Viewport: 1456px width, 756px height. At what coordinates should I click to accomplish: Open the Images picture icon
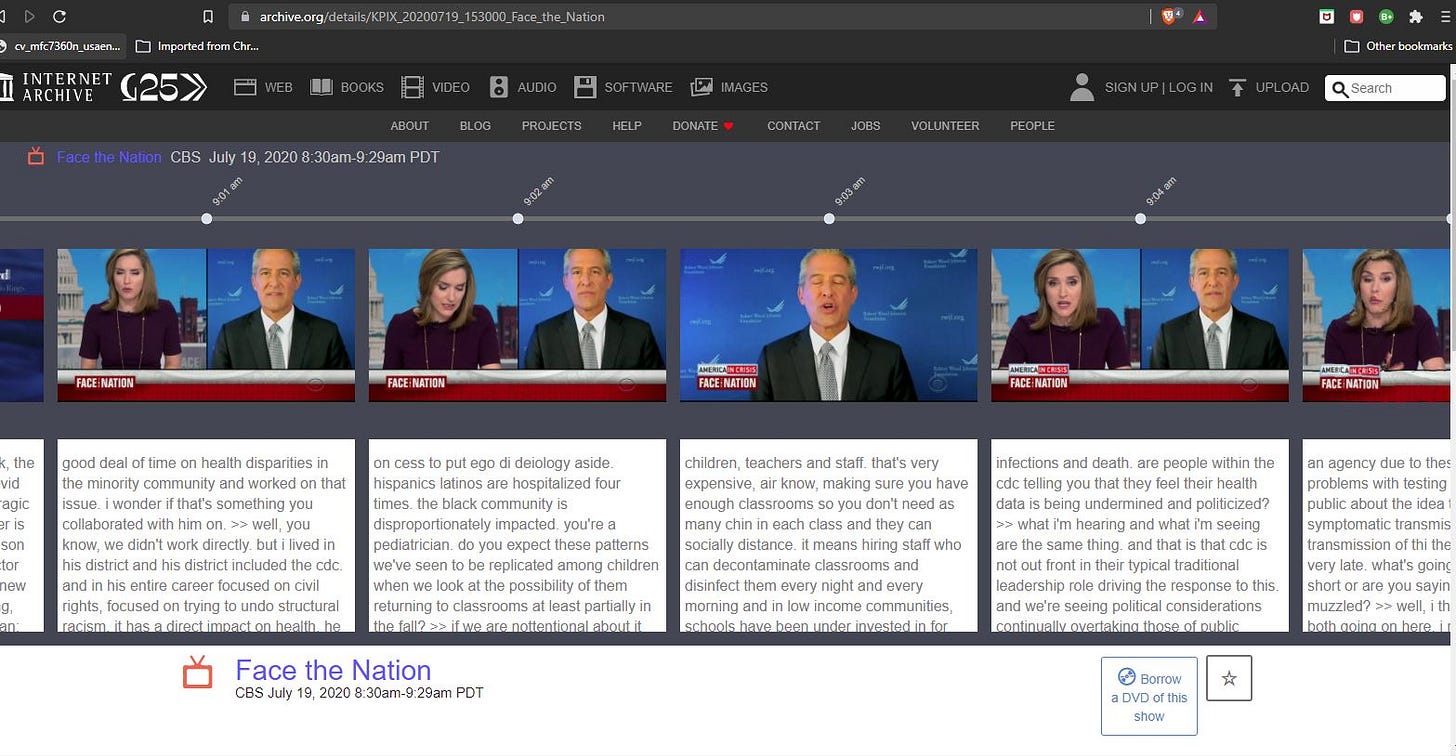pyautogui.click(x=702, y=87)
